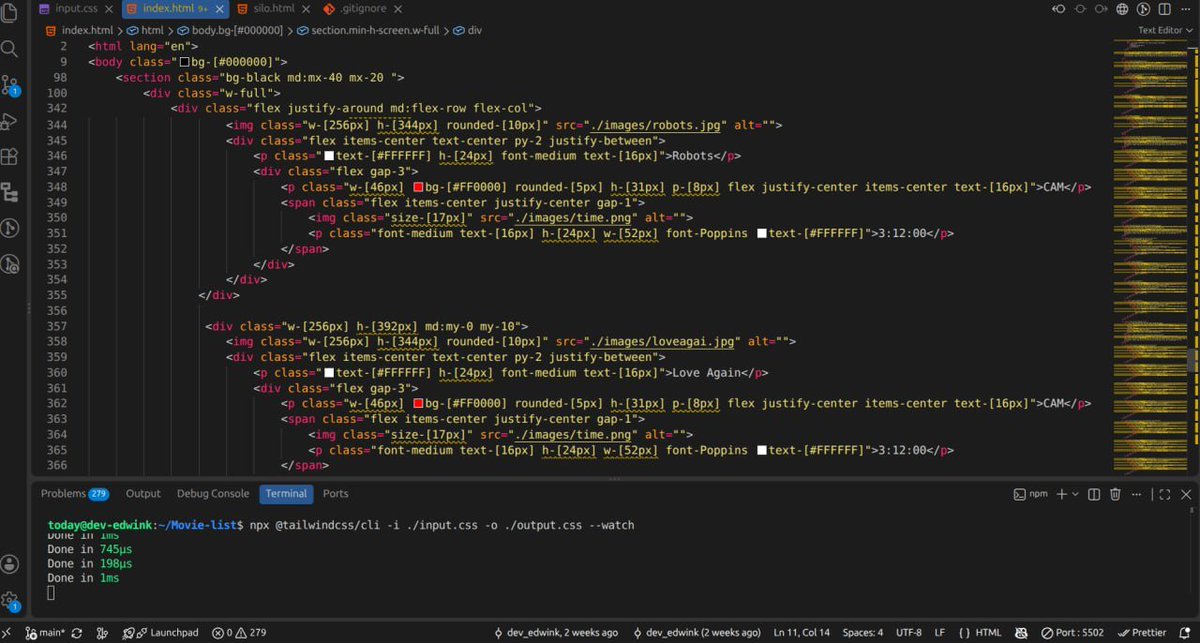1200x643 pixels.
Task: Open new terminal profile dropdown arrow
Action: [x=1076, y=494]
